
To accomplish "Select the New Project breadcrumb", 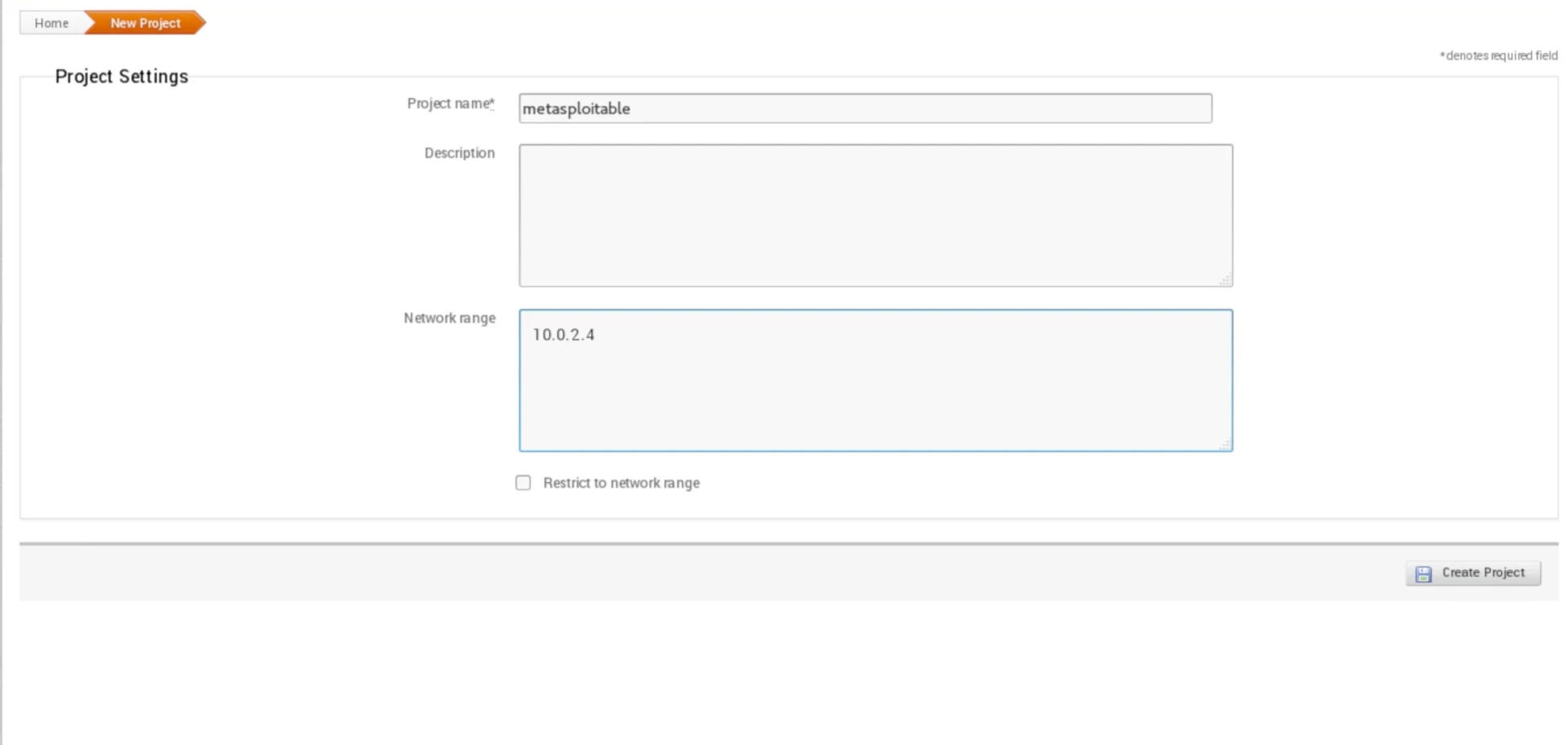I will pos(146,23).
